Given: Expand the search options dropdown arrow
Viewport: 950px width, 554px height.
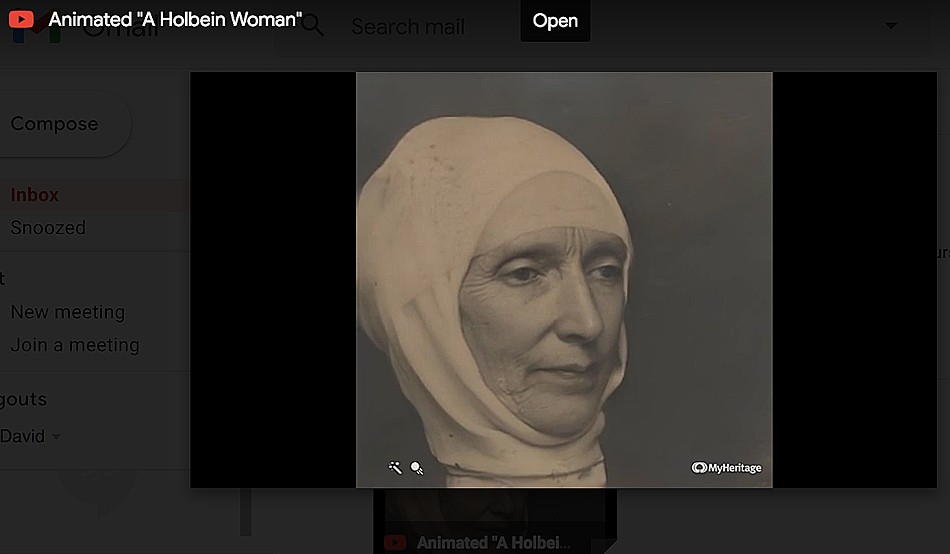Looking at the screenshot, I should [891, 26].
